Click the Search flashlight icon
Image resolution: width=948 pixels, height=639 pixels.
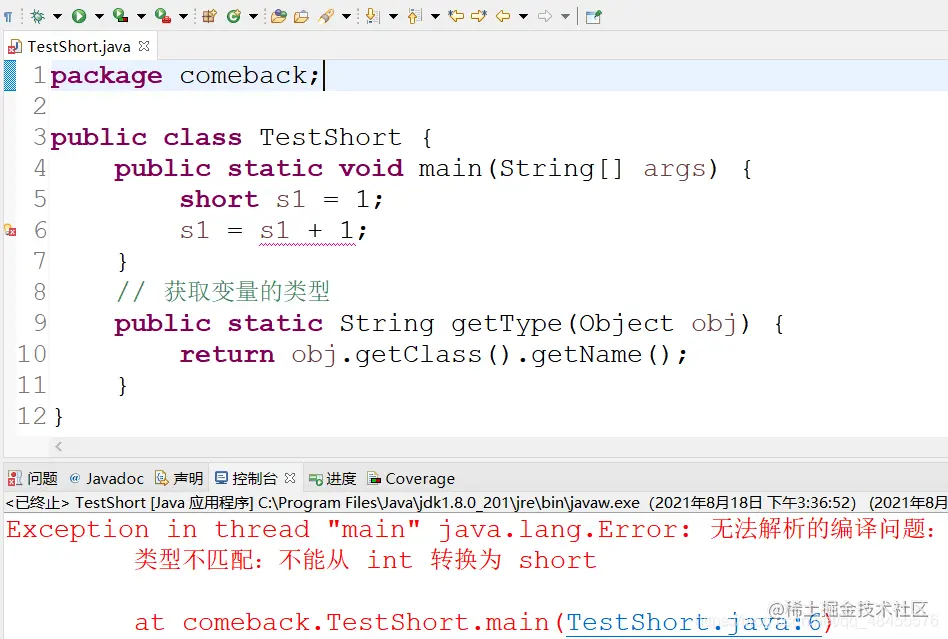coord(326,16)
